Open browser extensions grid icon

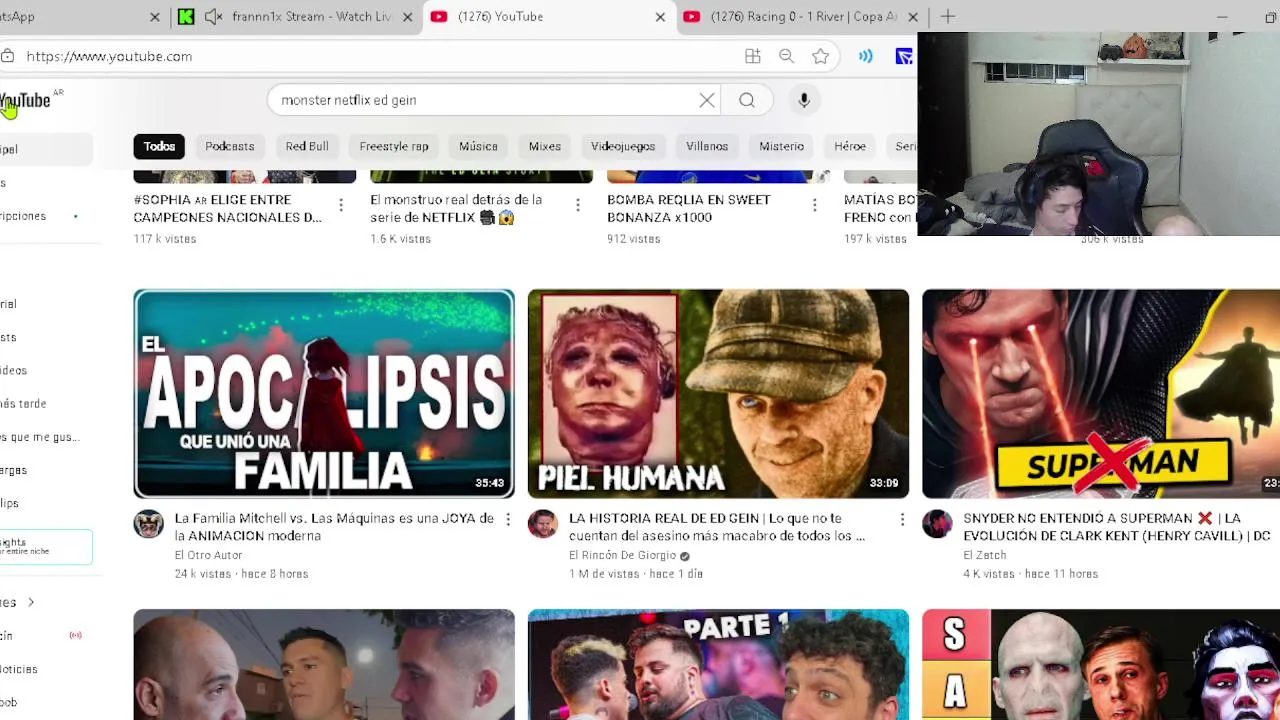[753, 56]
